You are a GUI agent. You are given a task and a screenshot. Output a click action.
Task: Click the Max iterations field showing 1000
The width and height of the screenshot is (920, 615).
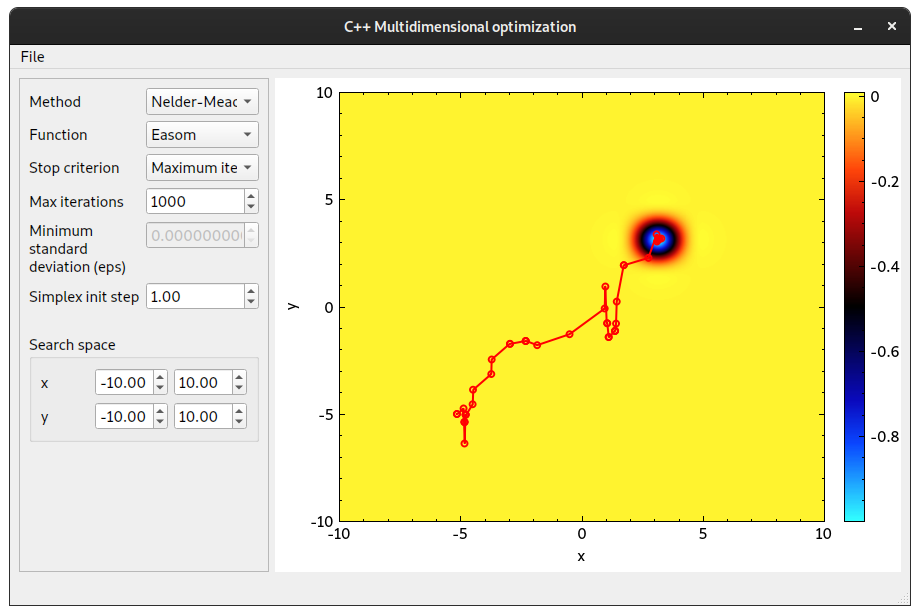click(195, 201)
